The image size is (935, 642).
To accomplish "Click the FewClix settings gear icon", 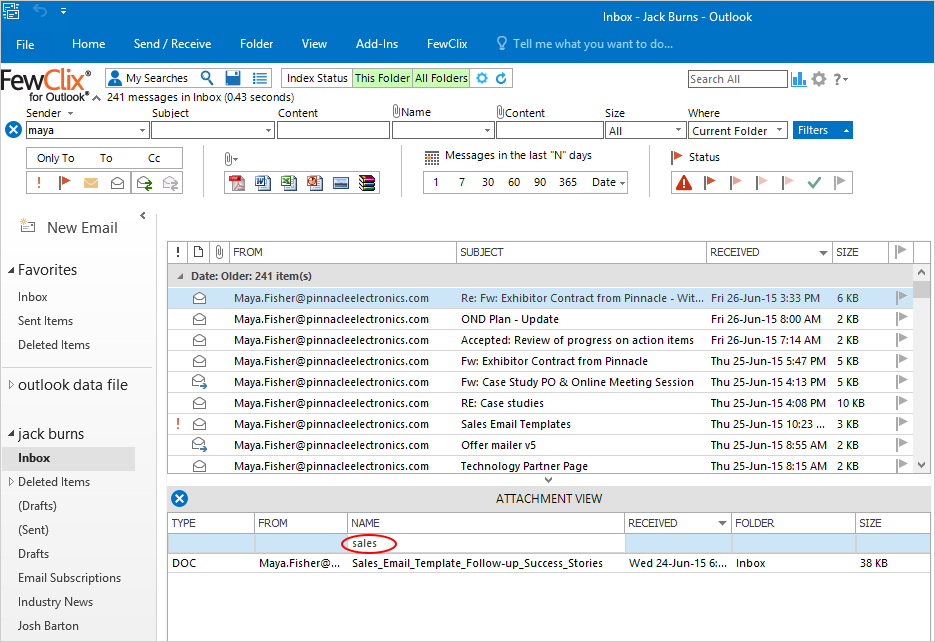I will coord(819,79).
